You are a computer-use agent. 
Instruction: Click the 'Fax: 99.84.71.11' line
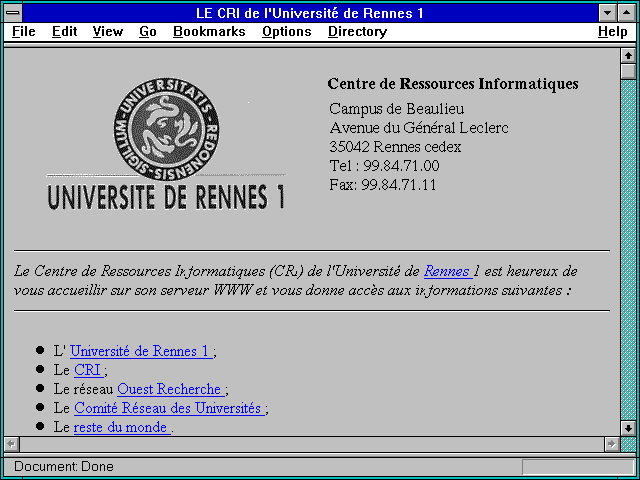click(x=383, y=185)
